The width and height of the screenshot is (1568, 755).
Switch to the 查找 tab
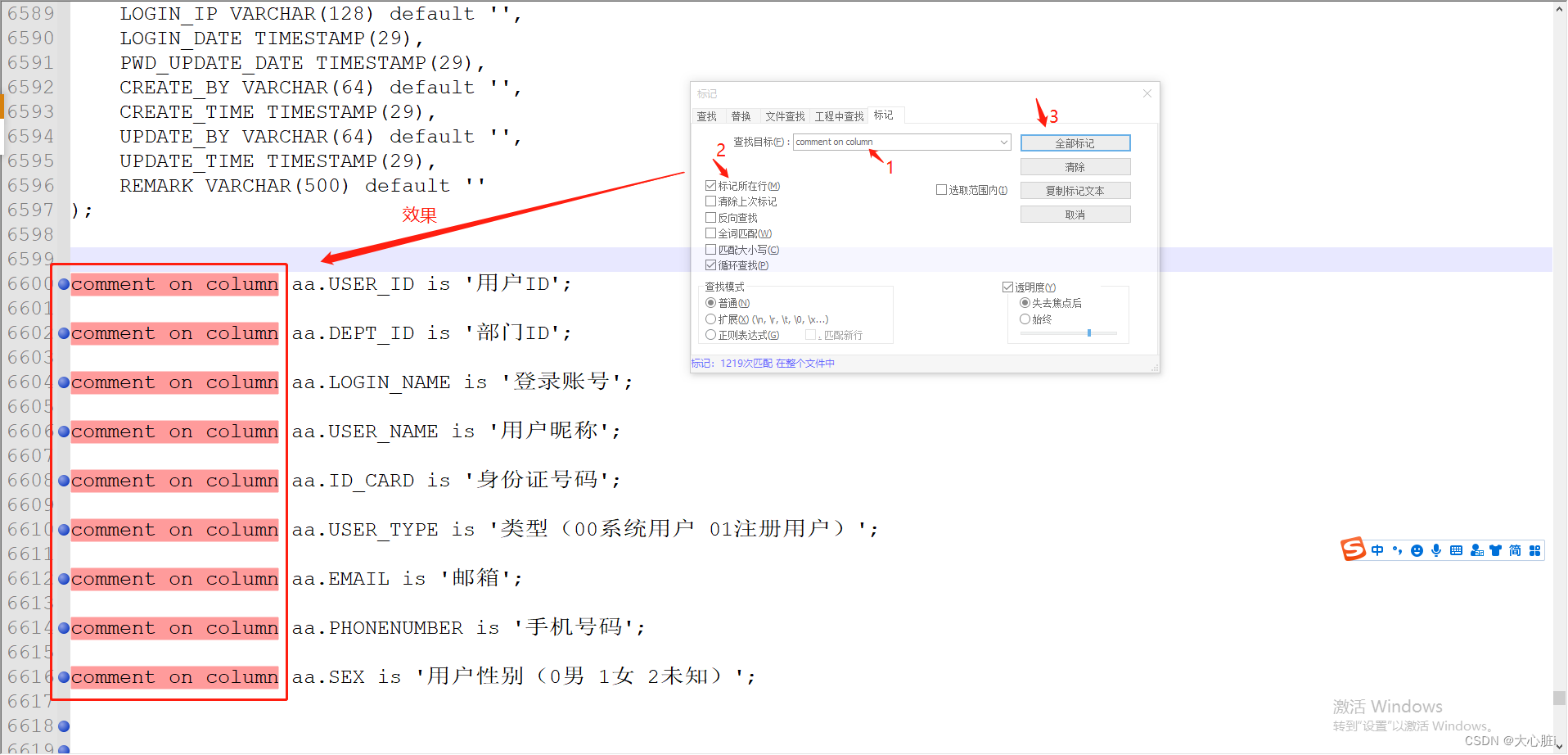[x=707, y=116]
